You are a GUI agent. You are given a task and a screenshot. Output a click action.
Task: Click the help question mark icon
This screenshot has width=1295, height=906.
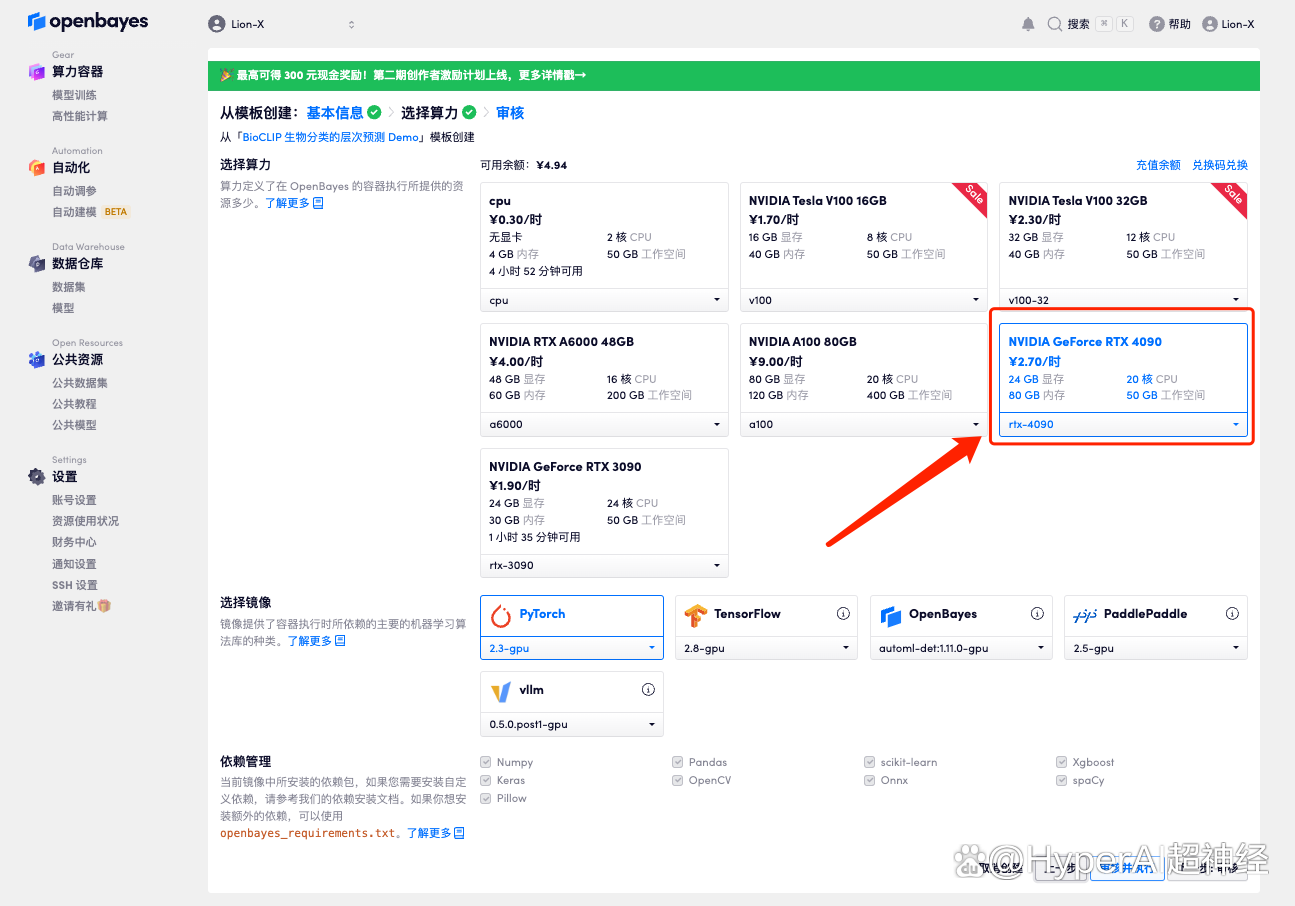1156,24
